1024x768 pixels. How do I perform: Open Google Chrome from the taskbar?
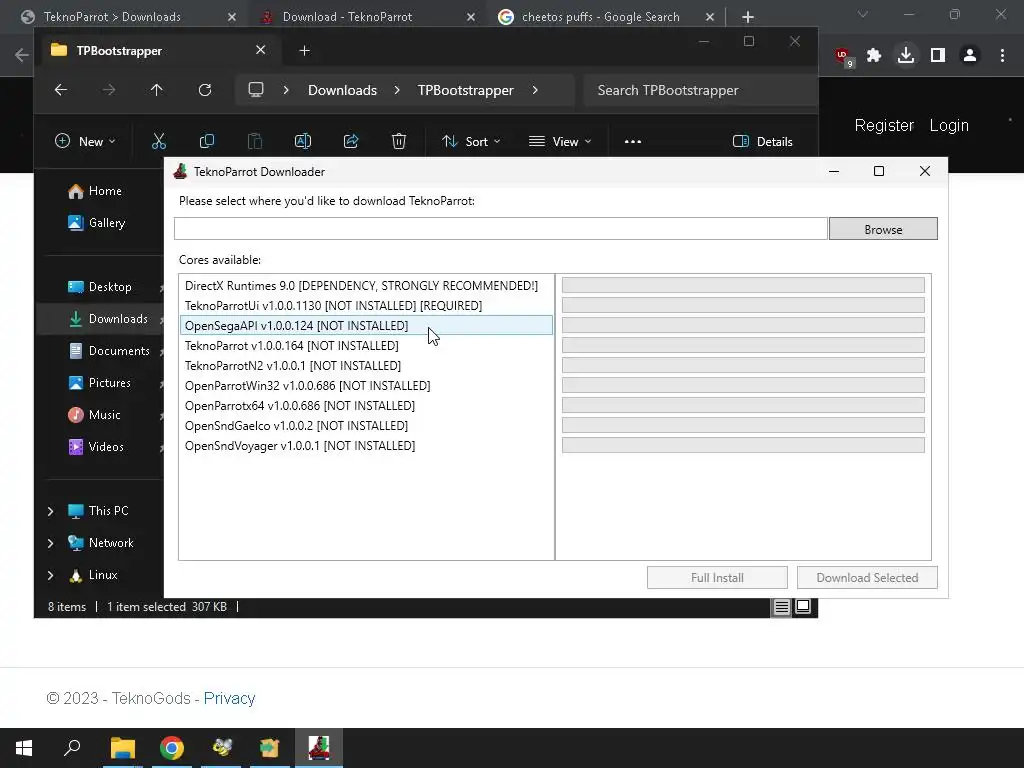[172, 748]
